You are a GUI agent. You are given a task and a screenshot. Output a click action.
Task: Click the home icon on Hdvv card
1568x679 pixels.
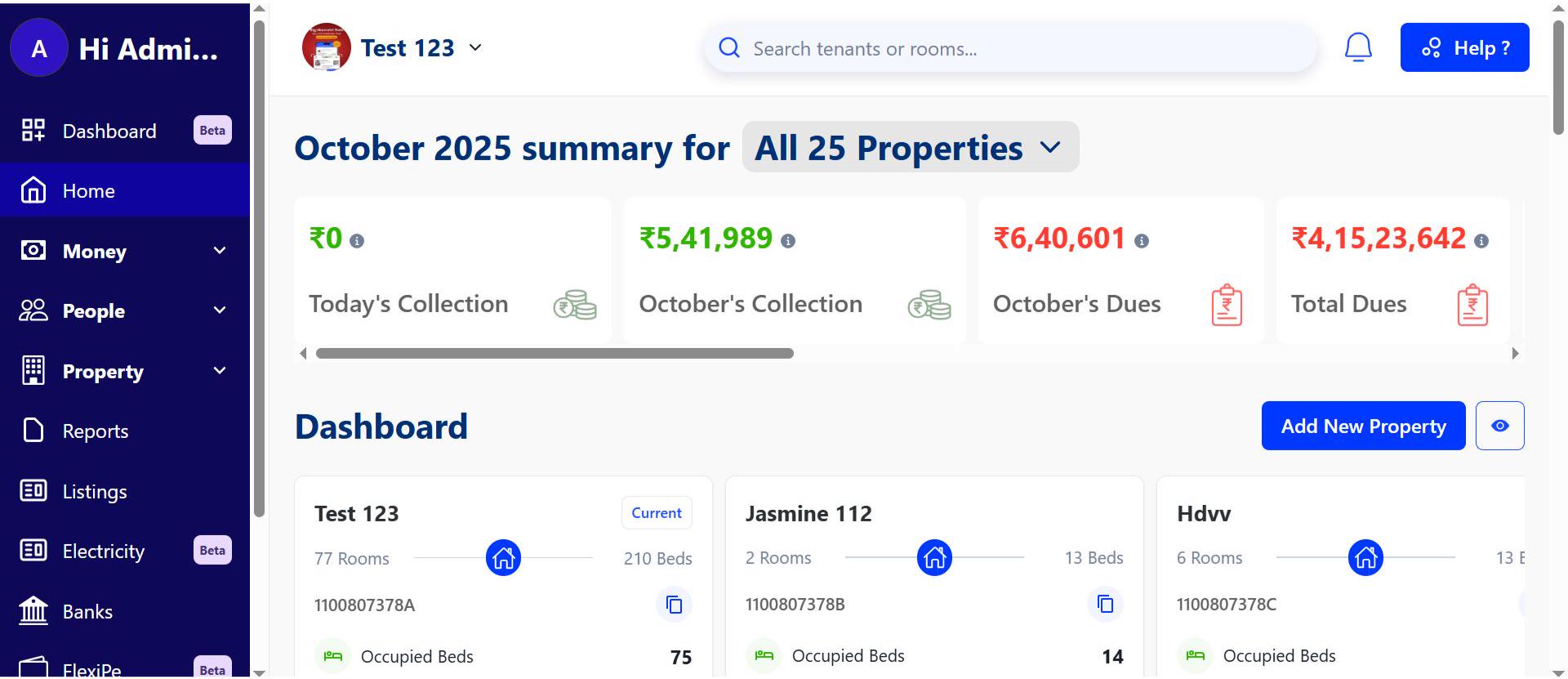point(1365,558)
